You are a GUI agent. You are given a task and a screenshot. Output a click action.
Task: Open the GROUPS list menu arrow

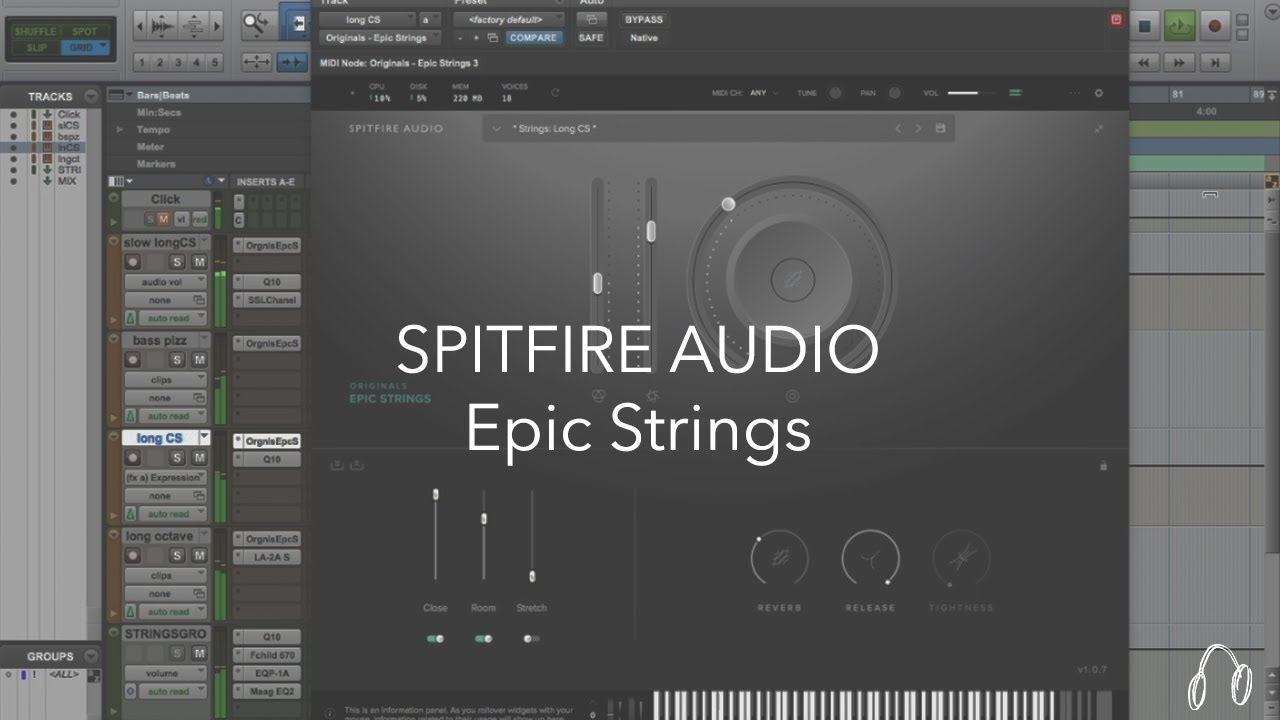92,656
